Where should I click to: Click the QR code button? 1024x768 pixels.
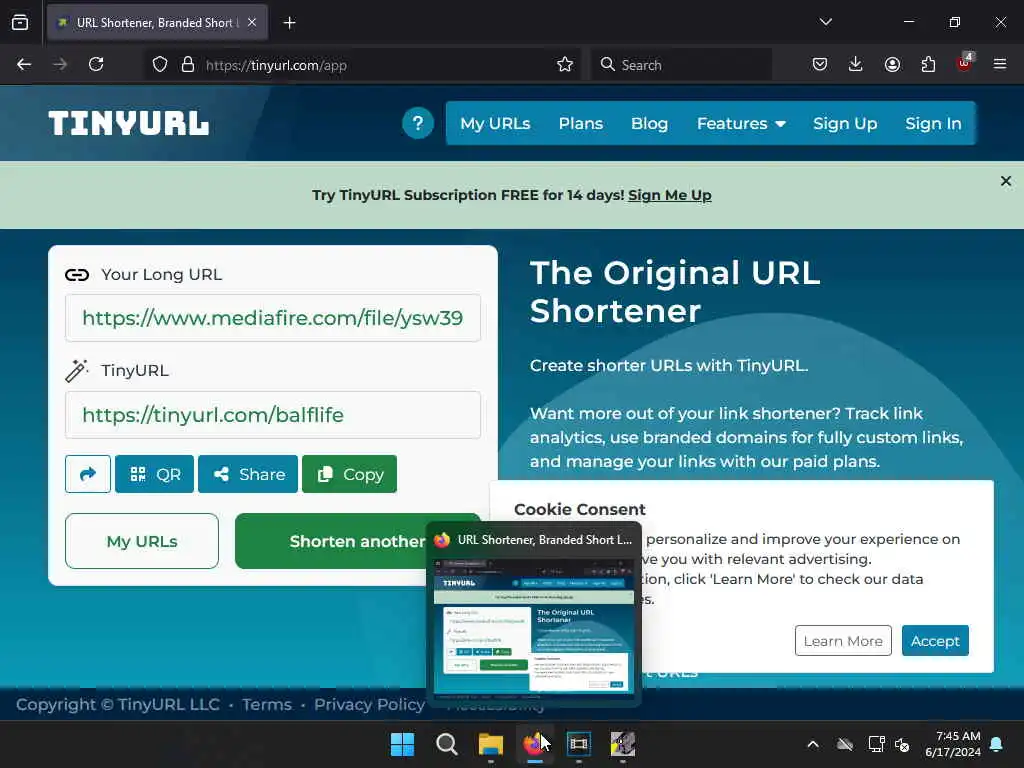pyautogui.click(x=154, y=474)
